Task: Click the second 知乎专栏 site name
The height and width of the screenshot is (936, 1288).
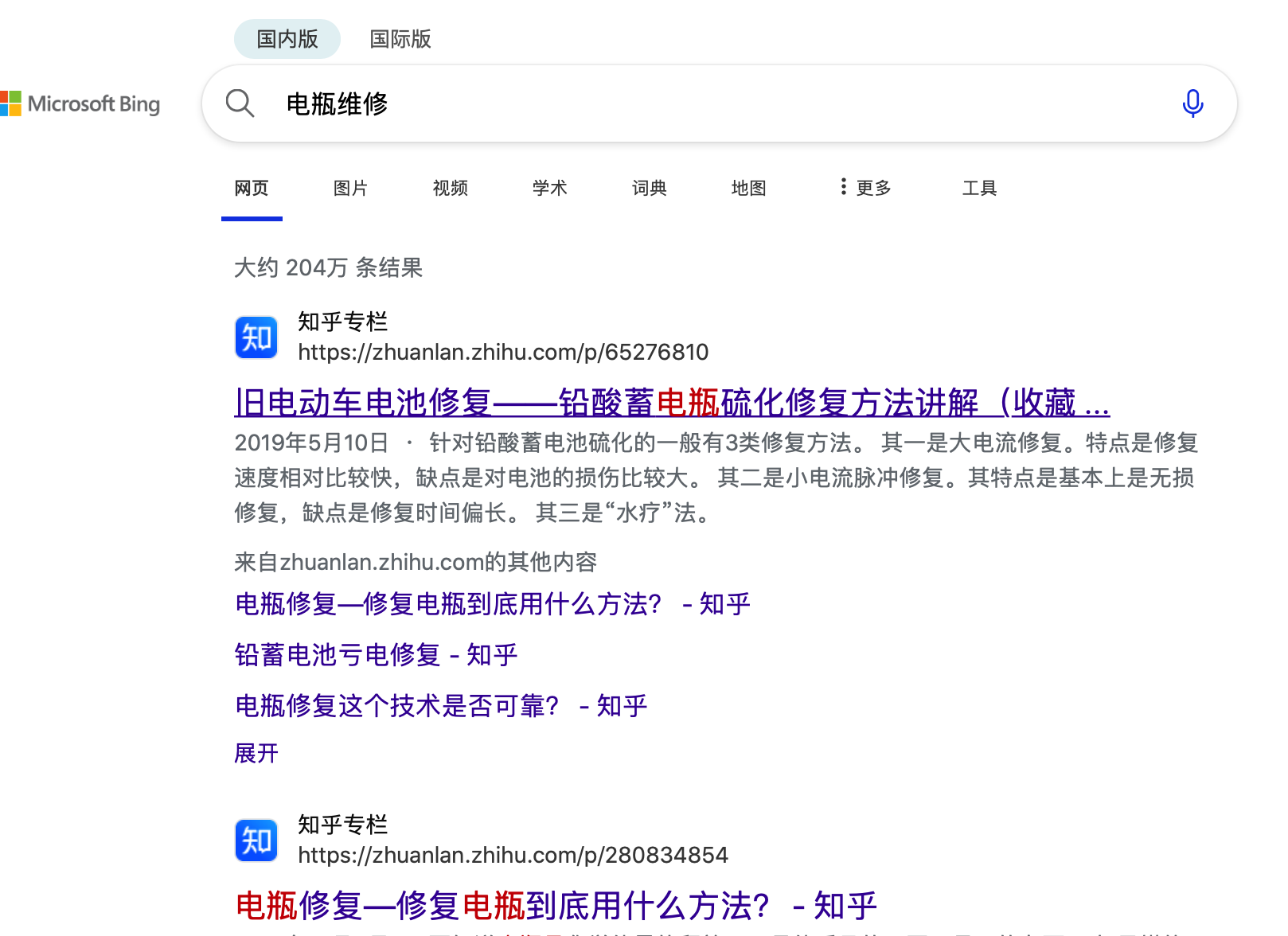Action: coord(342,825)
